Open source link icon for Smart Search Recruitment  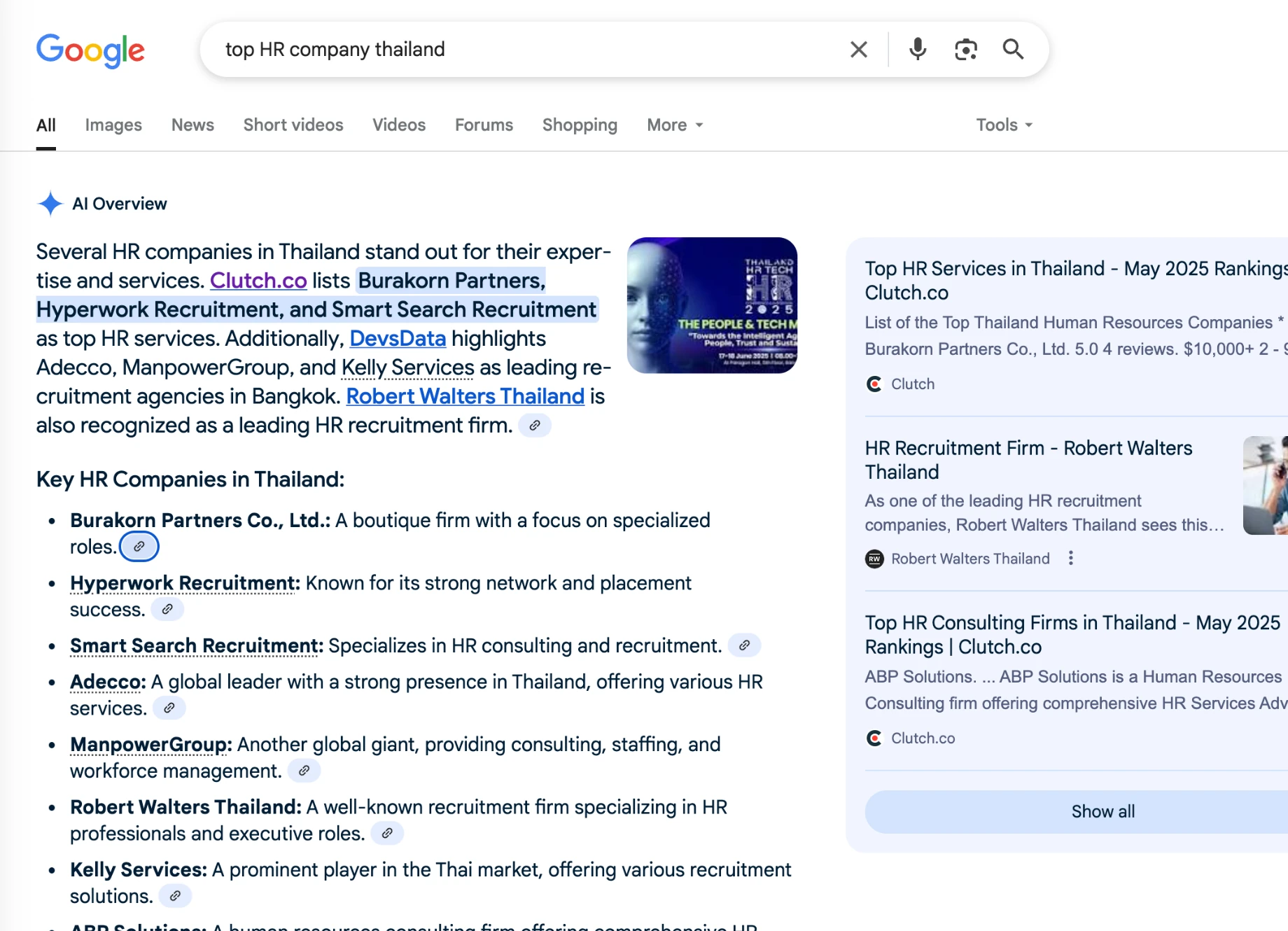(745, 645)
